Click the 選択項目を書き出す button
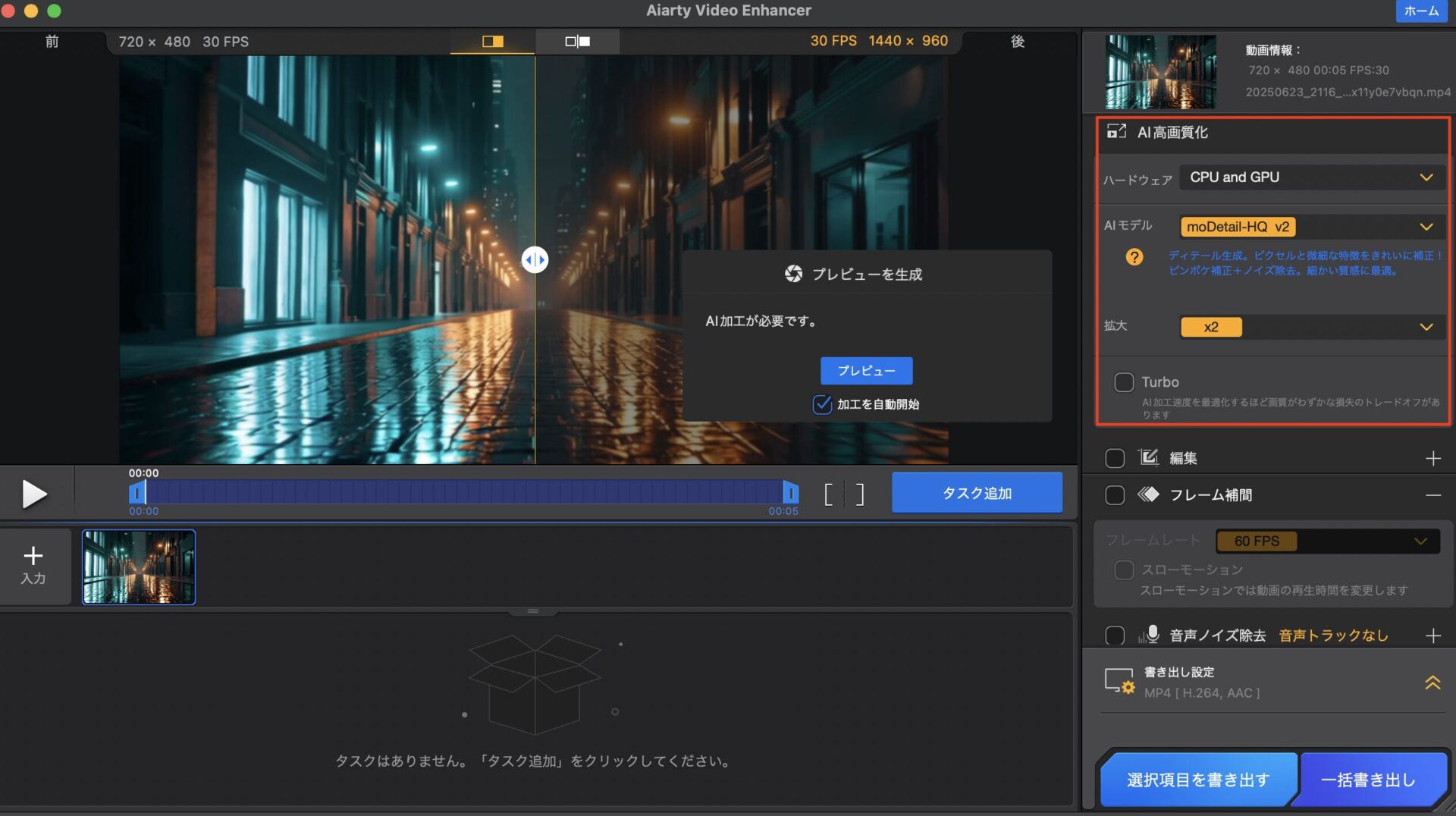This screenshot has height=816, width=1456. (x=1198, y=780)
